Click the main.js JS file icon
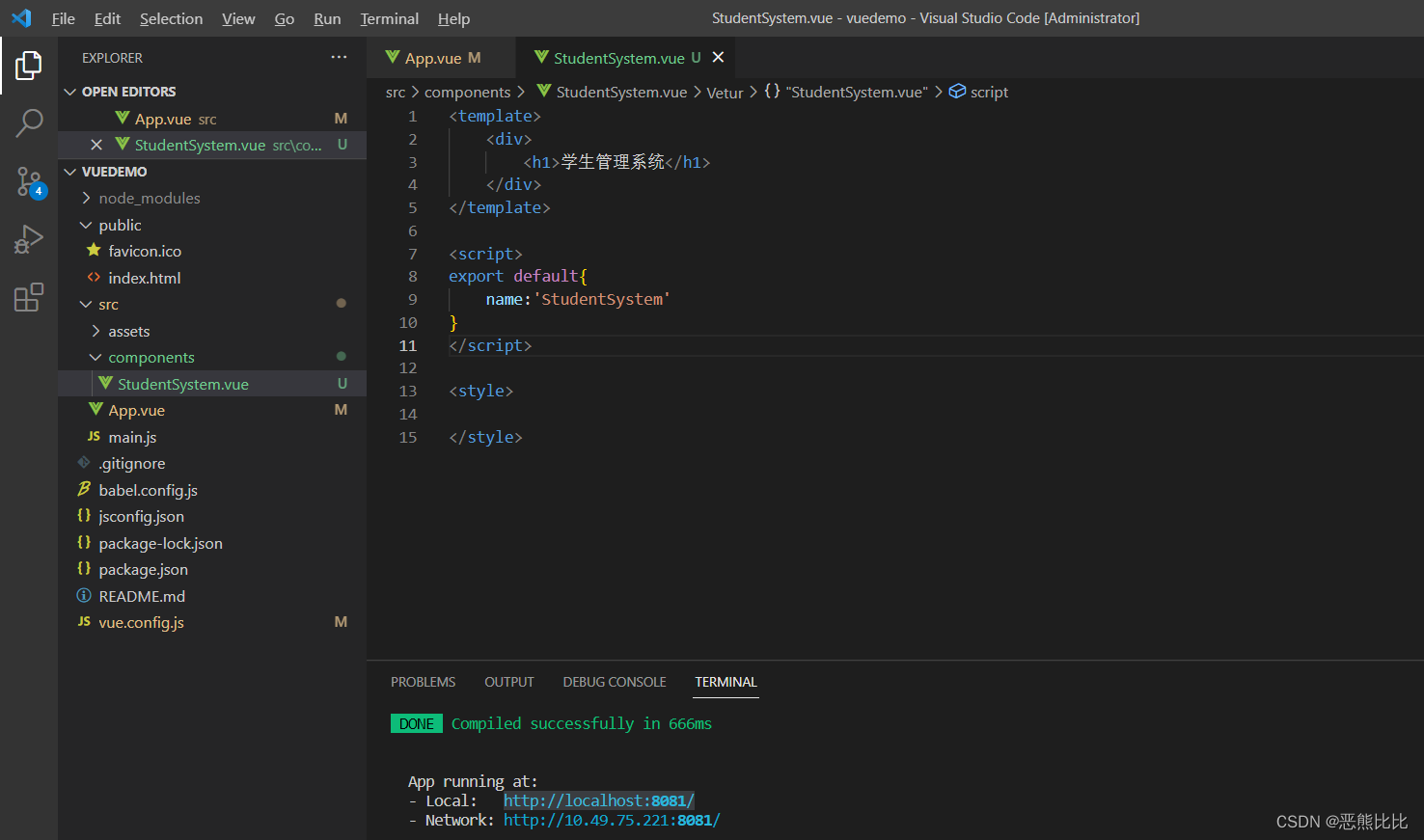 pos(94,437)
